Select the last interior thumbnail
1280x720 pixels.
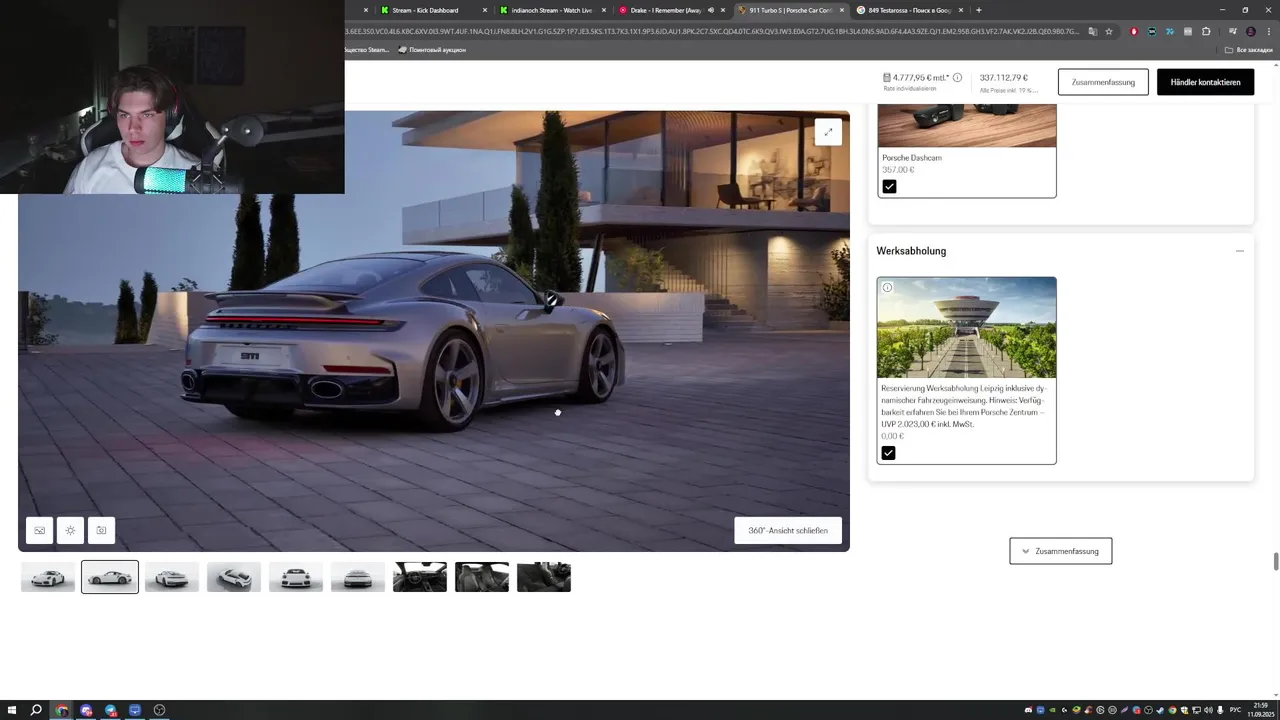[544, 577]
